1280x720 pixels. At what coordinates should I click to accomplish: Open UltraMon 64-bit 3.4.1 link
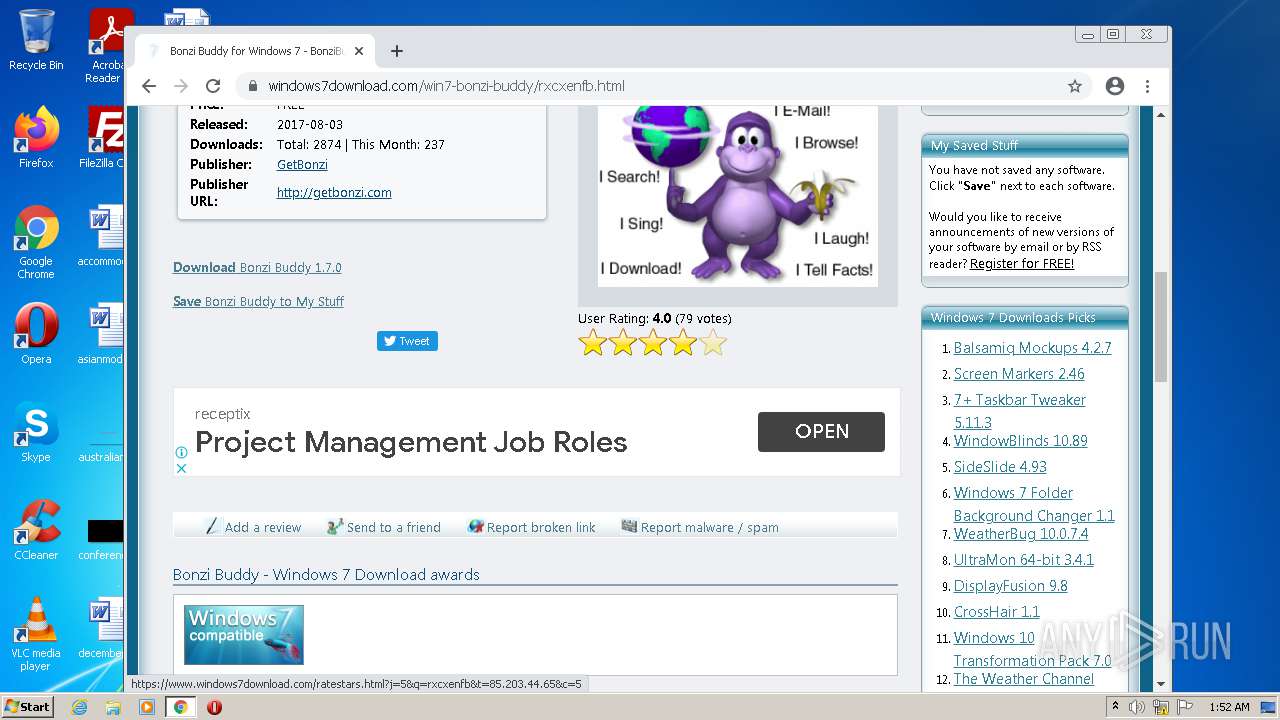click(1024, 560)
